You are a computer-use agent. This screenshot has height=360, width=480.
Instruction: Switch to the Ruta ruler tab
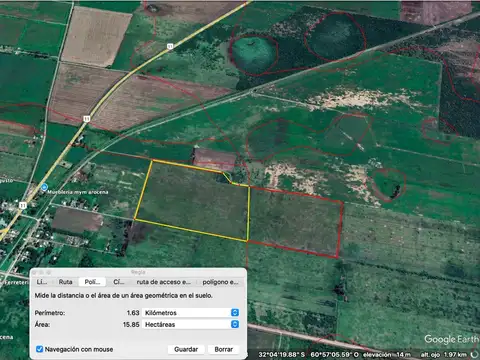[65, 282]
